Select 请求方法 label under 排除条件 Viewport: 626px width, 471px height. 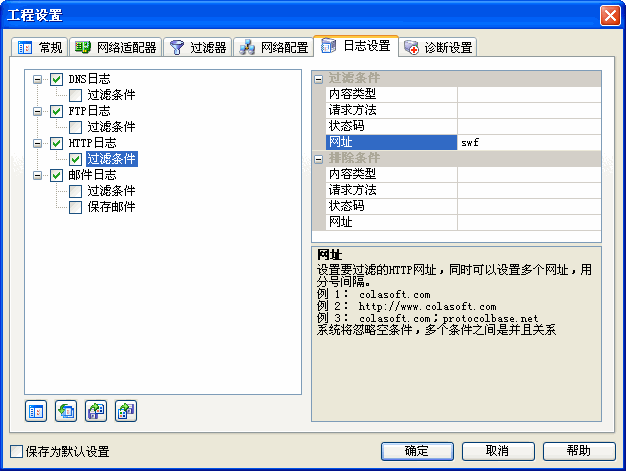tap(352, 190)
